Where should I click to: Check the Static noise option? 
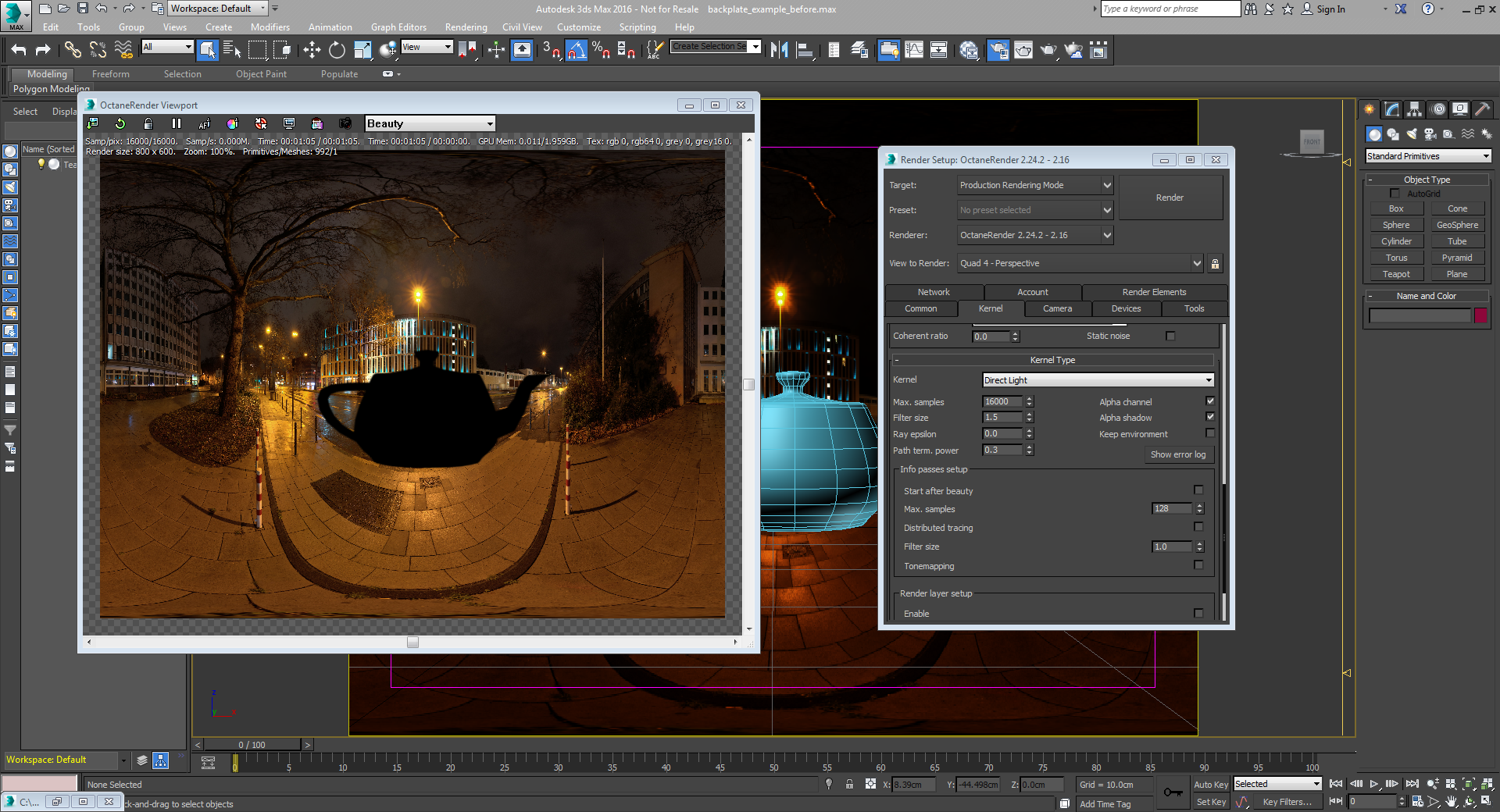pos(1170,336)
